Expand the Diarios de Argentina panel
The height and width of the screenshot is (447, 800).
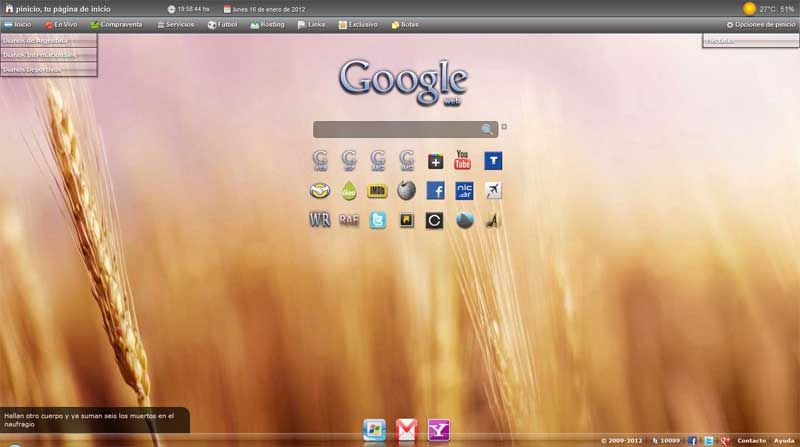[48, 41]
